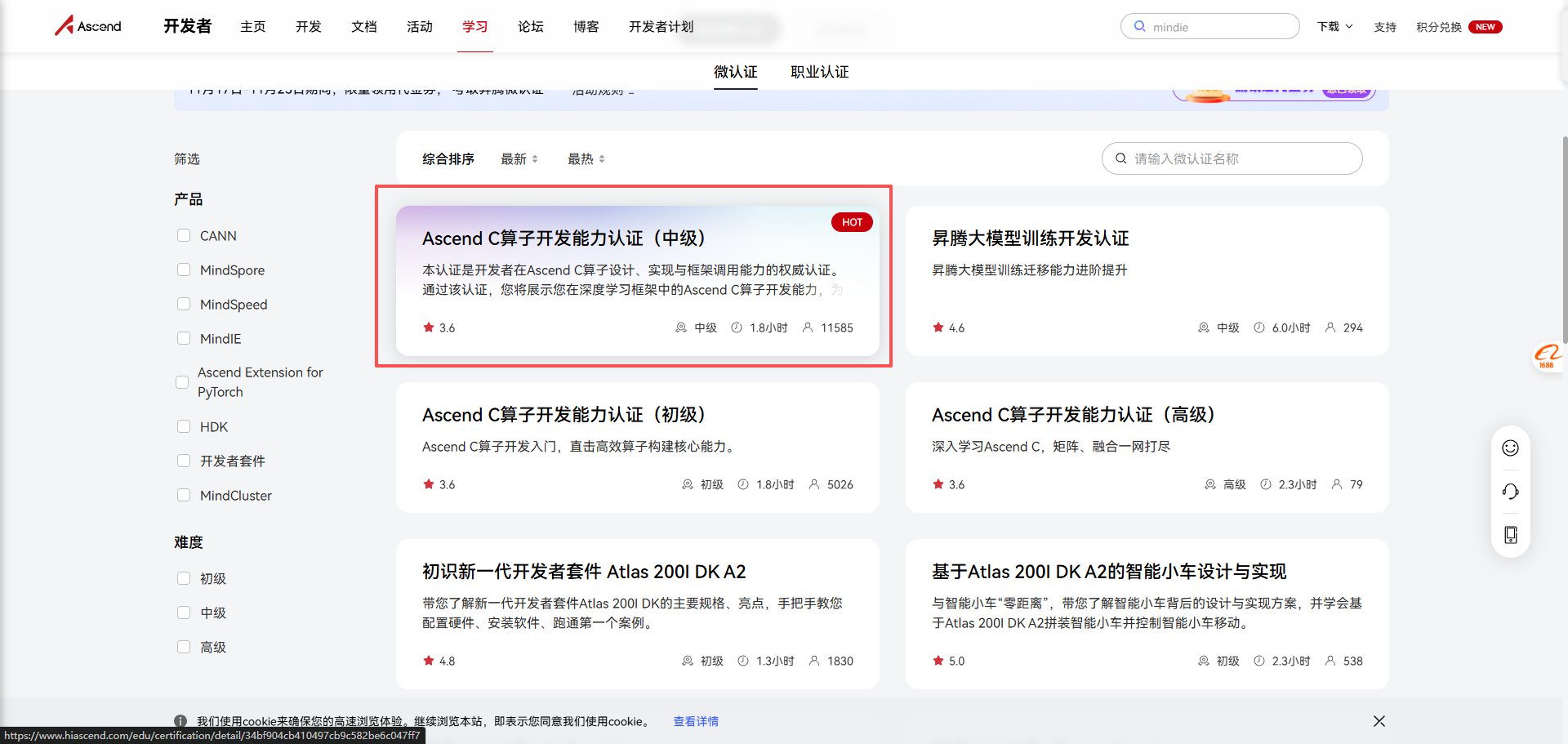This screenshot has width=1568, height=744.
Task: Click the page vertical scrollbar
Action: 1565,238
